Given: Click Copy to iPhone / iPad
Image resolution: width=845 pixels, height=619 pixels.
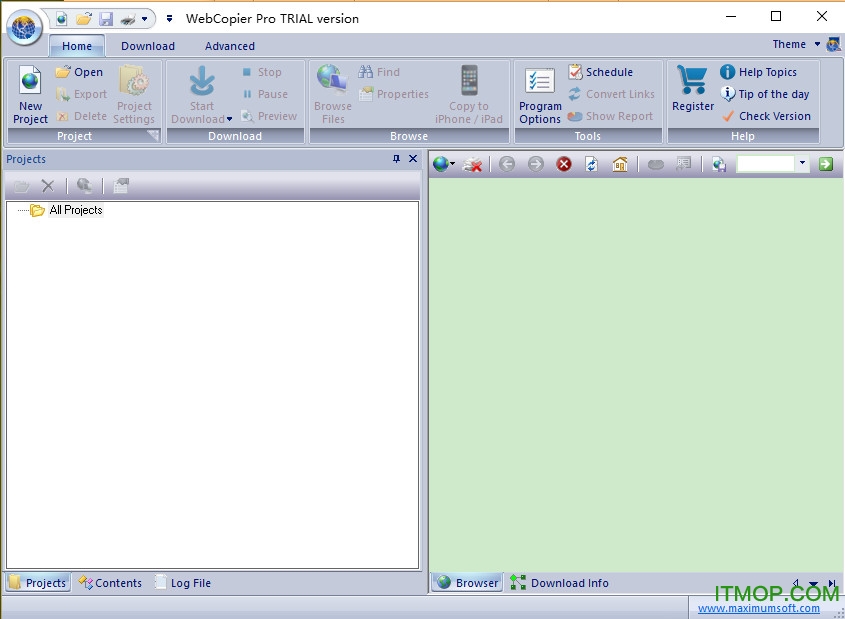Looking at the screenshot, I should click(x=469, y=95).
